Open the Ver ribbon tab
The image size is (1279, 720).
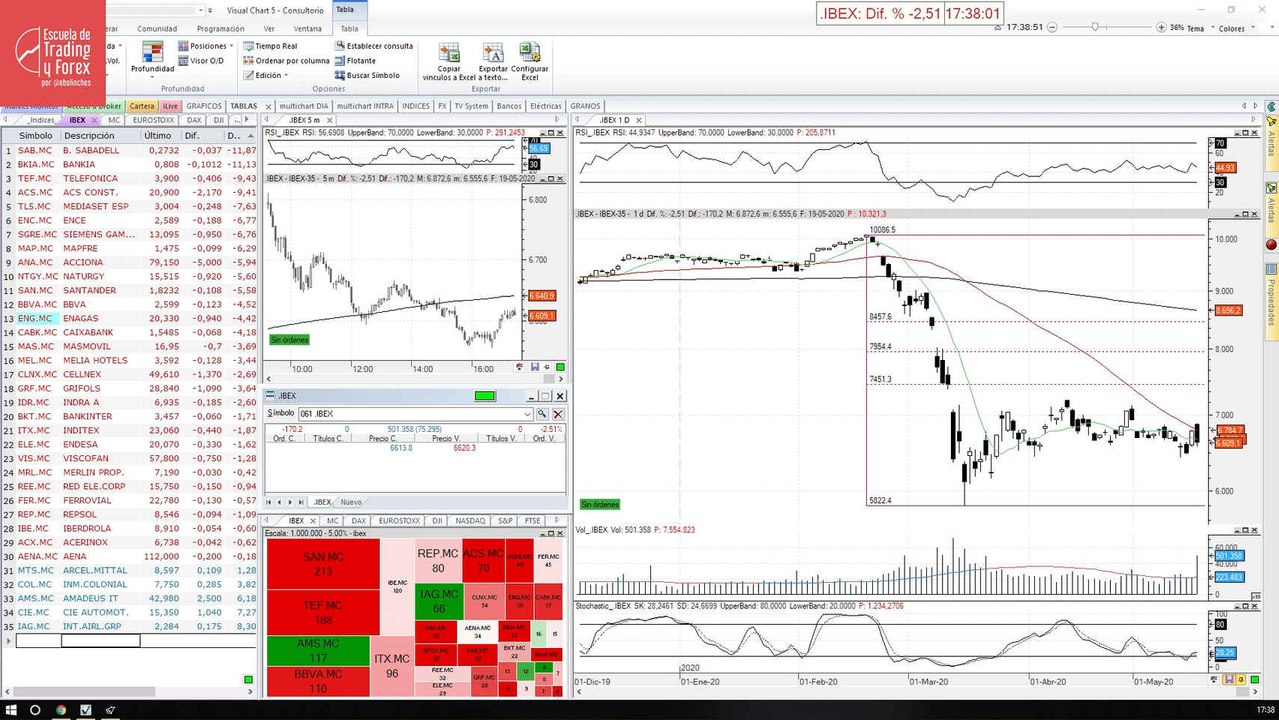click(269, 29)
